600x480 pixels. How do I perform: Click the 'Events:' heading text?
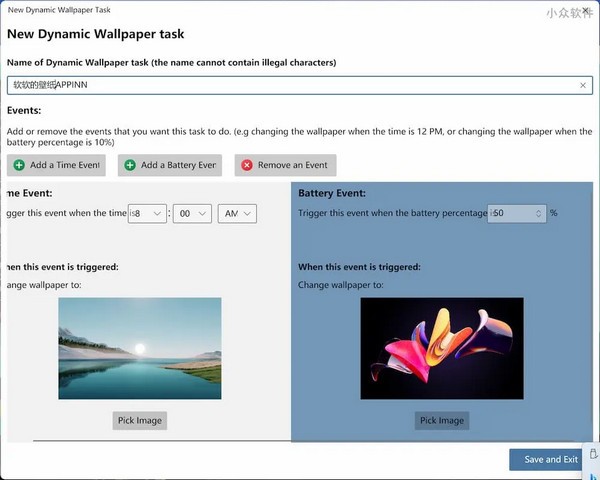pyautogui.click(x=24, y=111)
